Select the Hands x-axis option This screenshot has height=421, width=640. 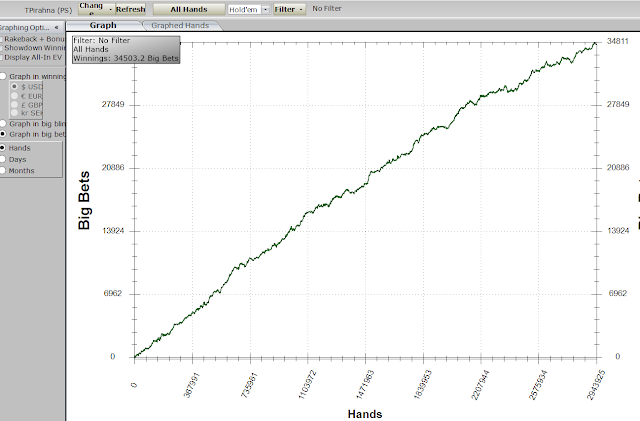pyautogui.click(x=2, y=148)
